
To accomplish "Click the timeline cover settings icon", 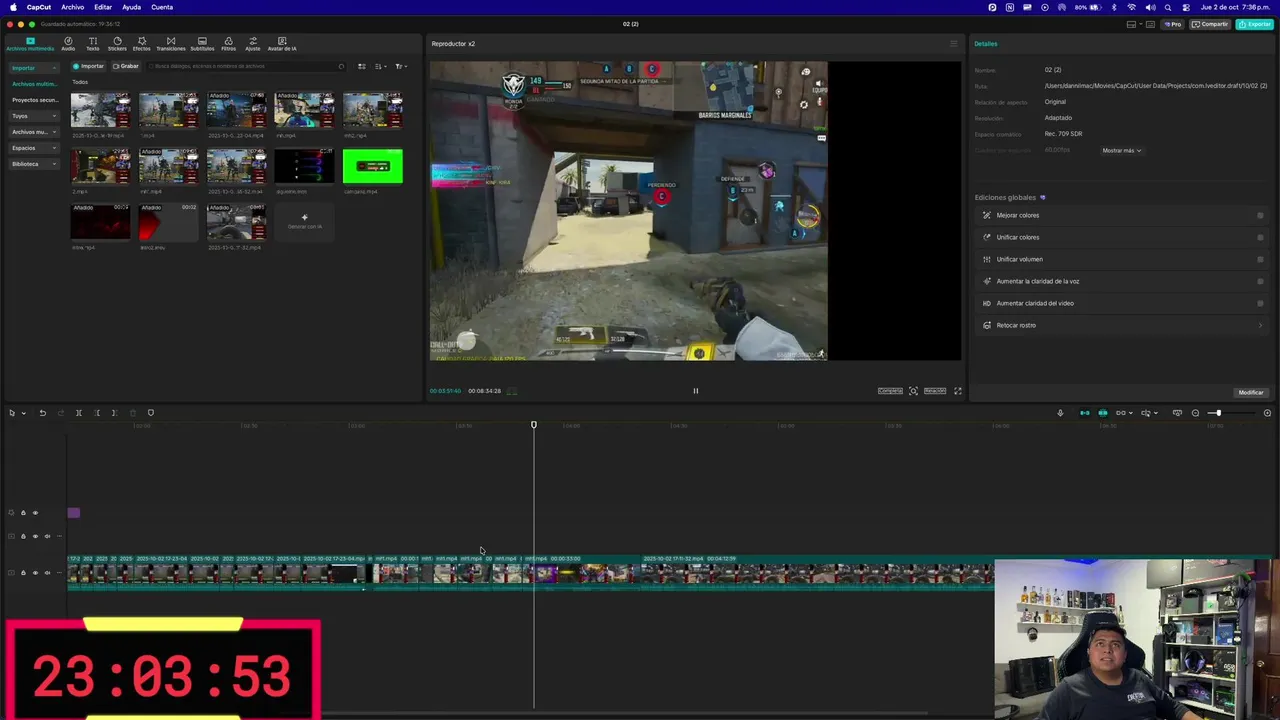I will click(x=1177, y=413).
